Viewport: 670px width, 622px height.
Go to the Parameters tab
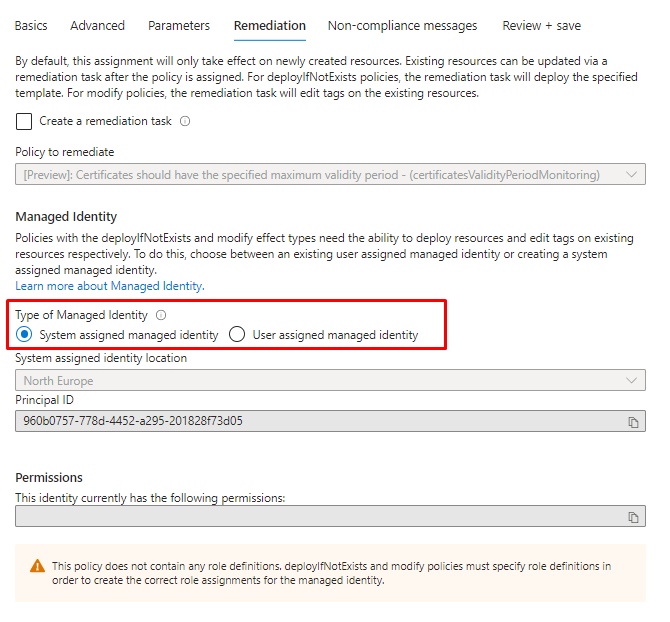click(x=179, y=25)
